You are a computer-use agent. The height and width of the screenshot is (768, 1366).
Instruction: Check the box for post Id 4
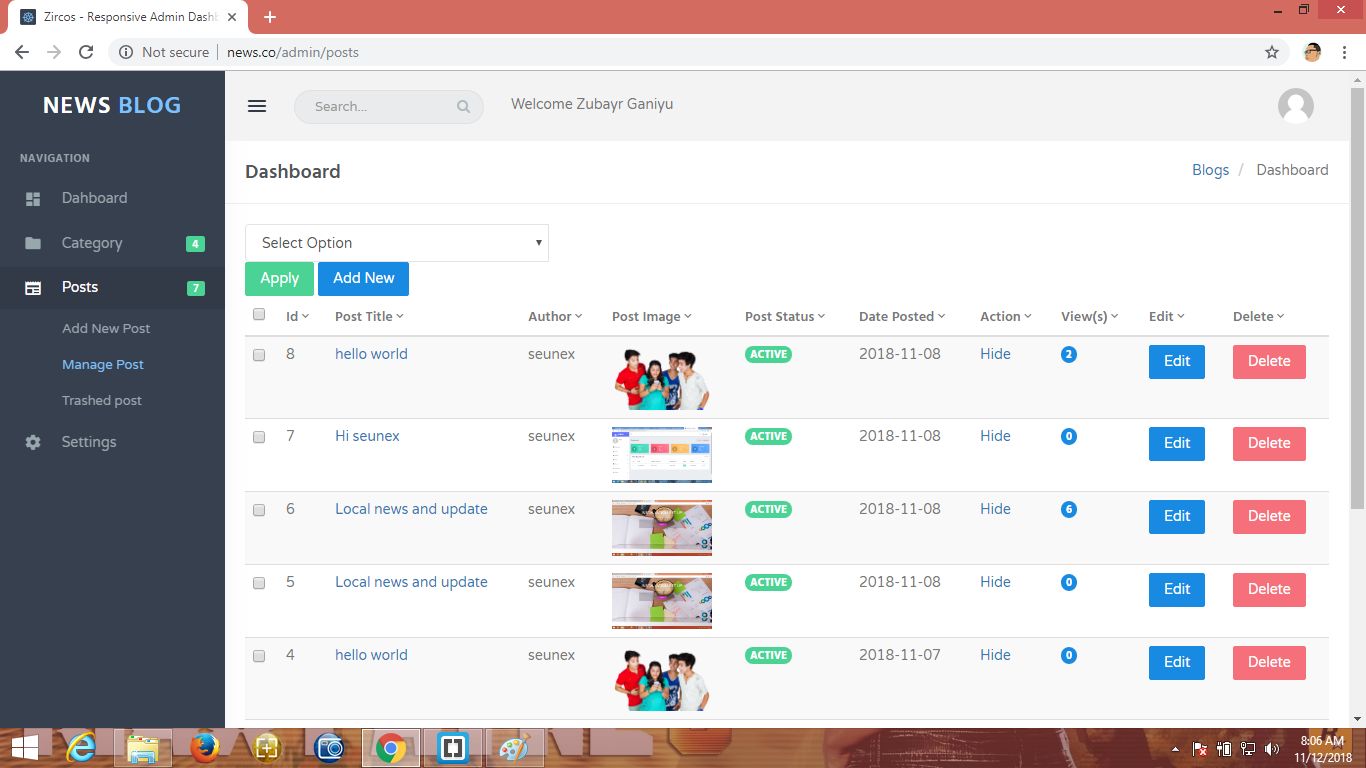(x=259, y=656)
